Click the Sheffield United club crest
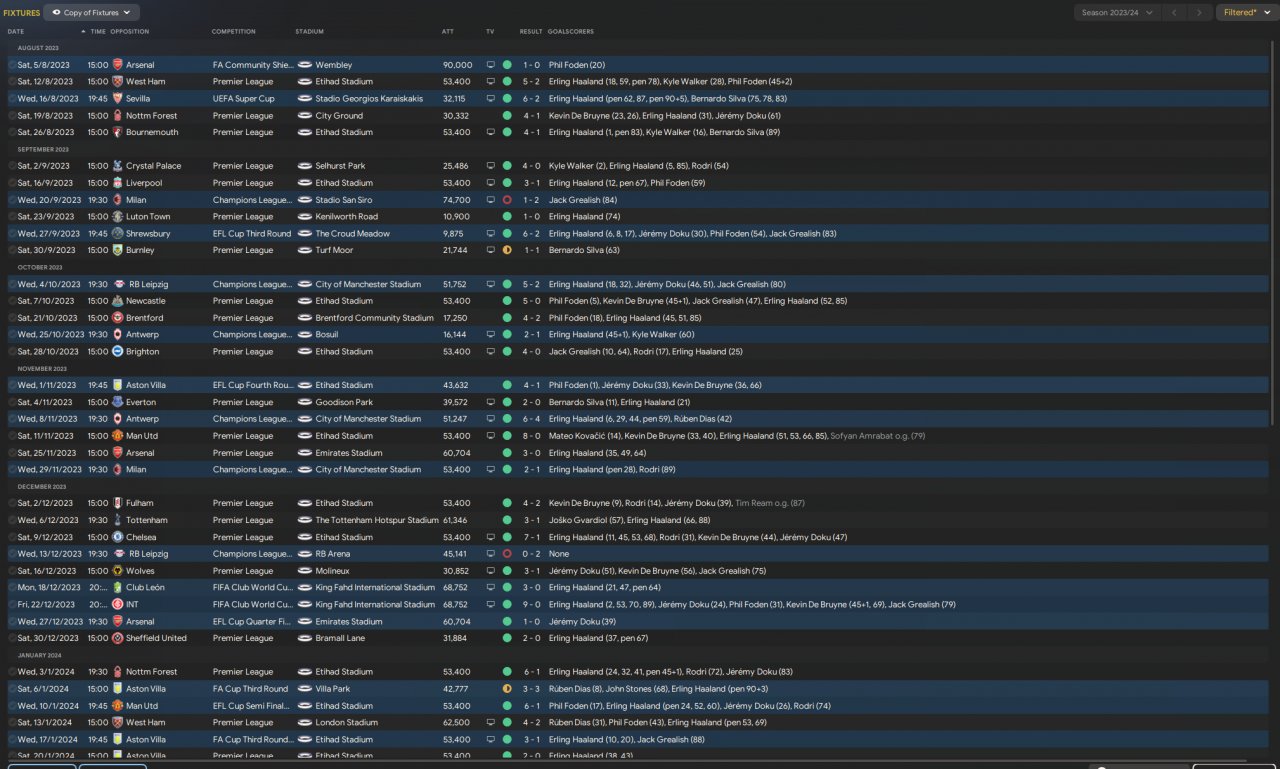 pos(117,638)
